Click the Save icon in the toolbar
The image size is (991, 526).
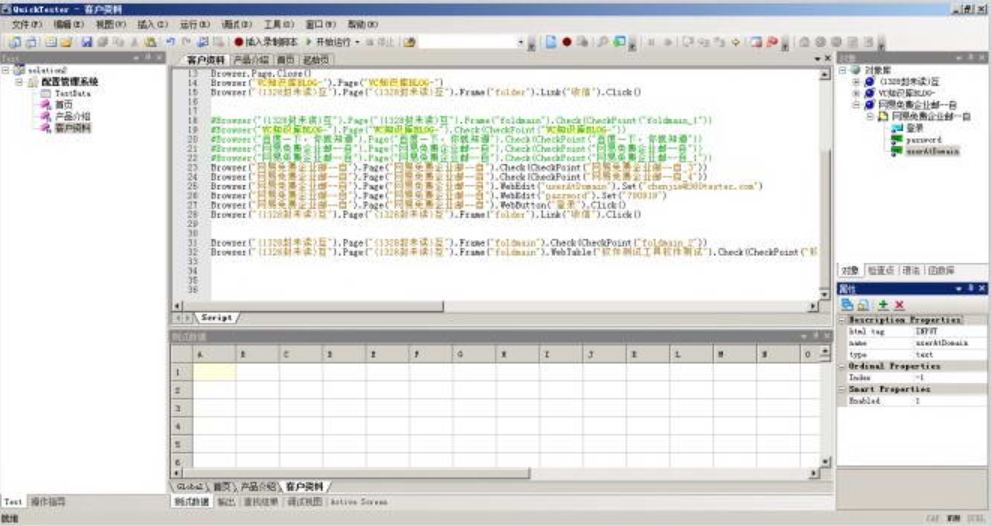point(86,42)
